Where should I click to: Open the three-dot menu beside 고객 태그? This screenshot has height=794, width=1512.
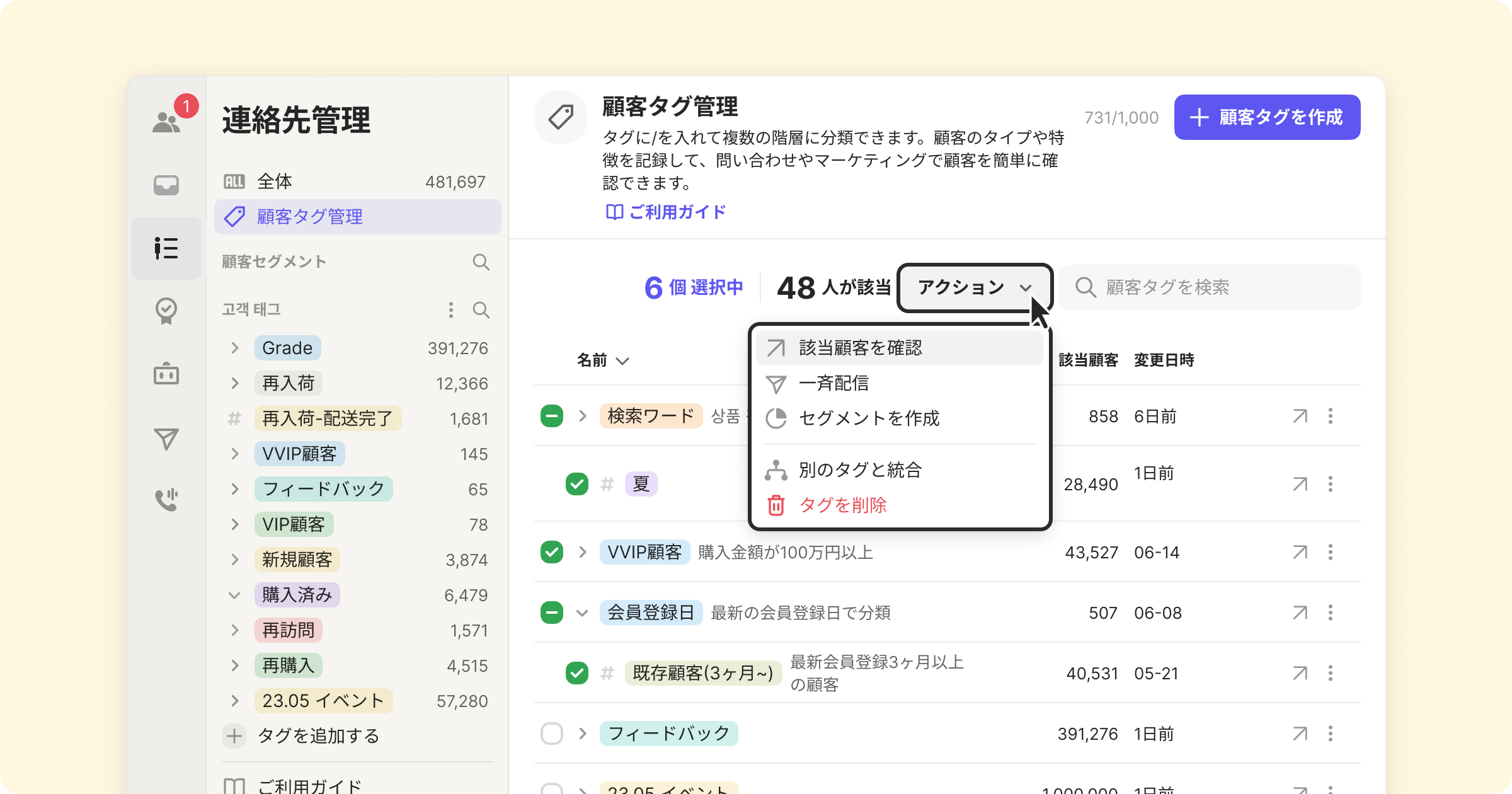pos(450,309)
